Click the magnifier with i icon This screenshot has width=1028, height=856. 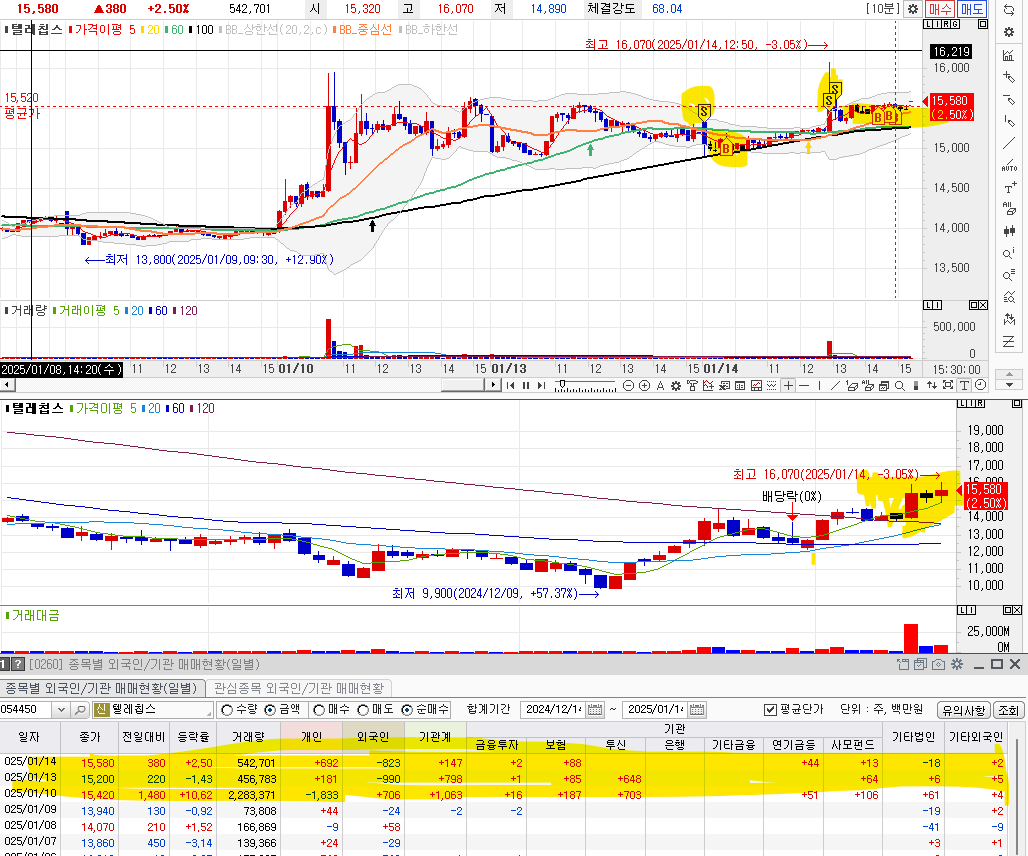1009,253
